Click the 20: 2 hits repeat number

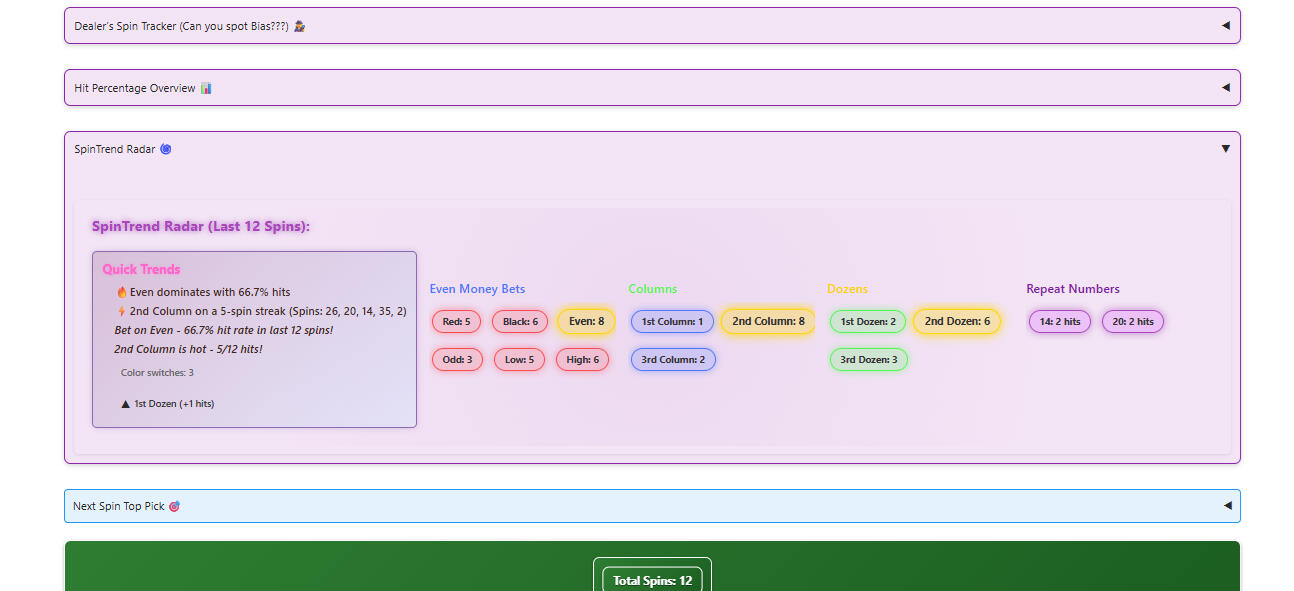tap(1133, 322)
